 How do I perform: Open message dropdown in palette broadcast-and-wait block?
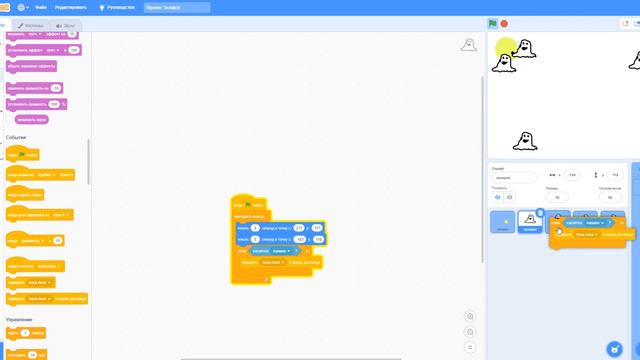point(40,299)
